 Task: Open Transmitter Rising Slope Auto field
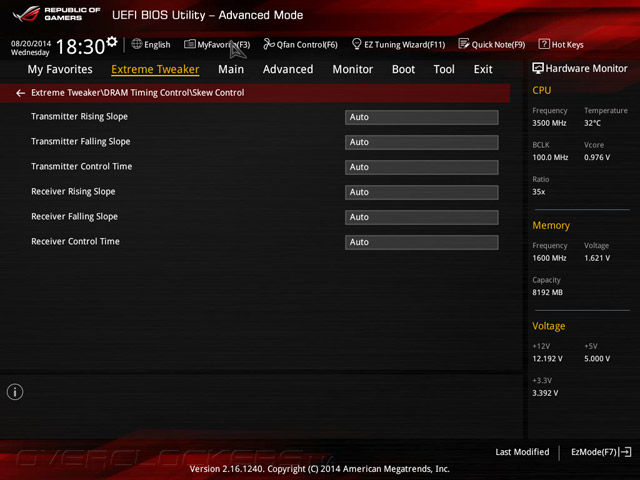click(x=422, y=117)
